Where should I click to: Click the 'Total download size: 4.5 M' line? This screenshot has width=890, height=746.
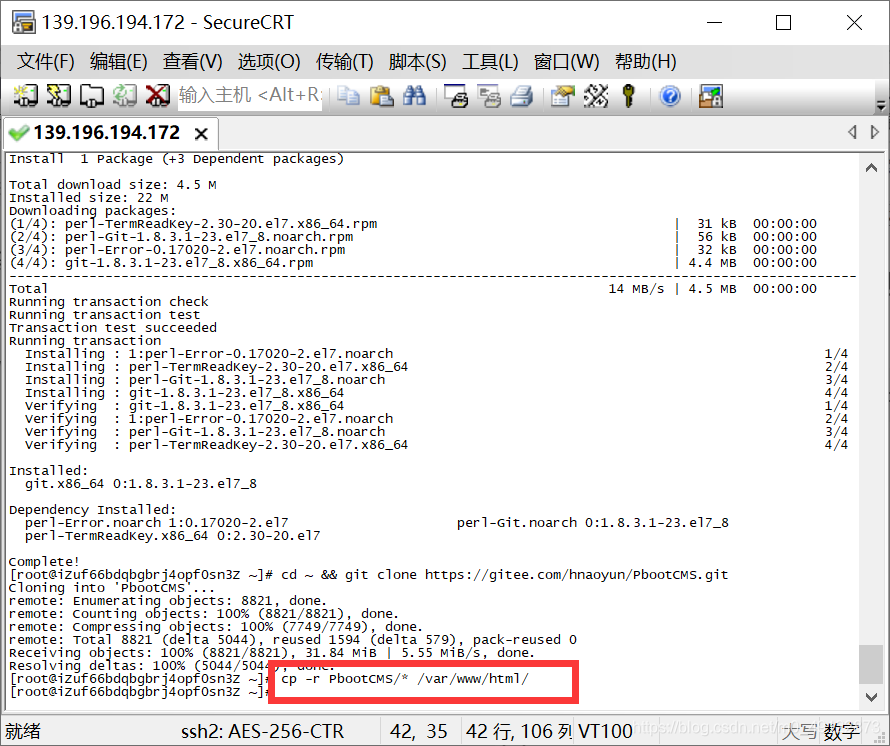(112, 185)
